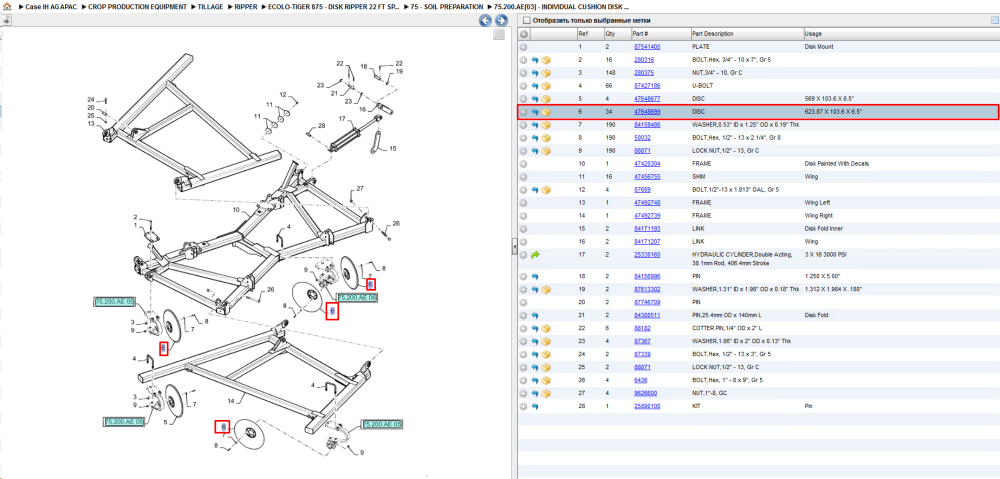Select circle icon for PLATE row
The width and height of the screenshot is (1000, 479).
tap(524, 47)
